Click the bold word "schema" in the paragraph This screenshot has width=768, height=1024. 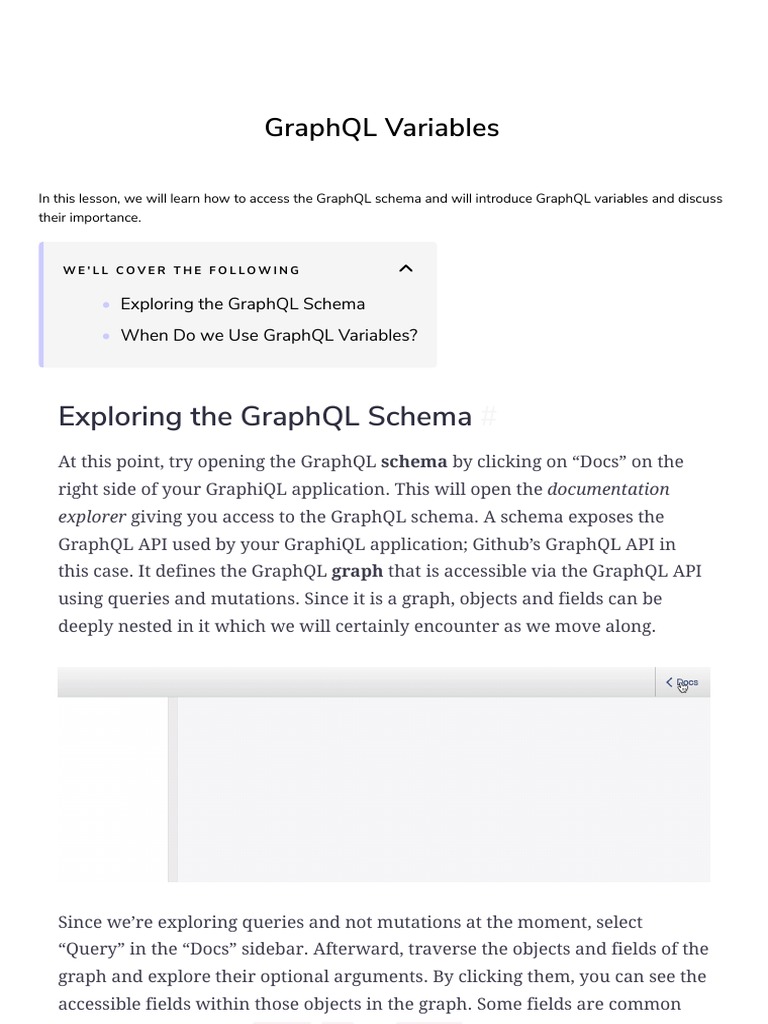point(414,462)
